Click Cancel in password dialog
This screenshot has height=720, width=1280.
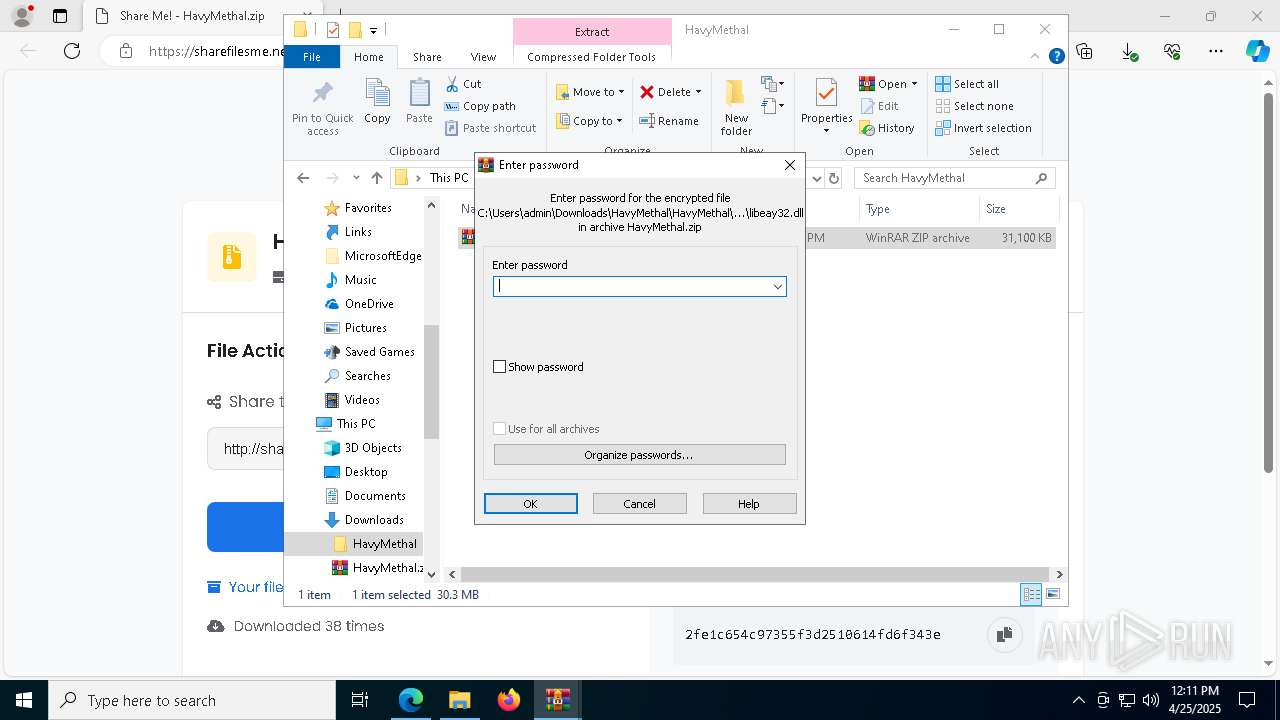[639, 504]
